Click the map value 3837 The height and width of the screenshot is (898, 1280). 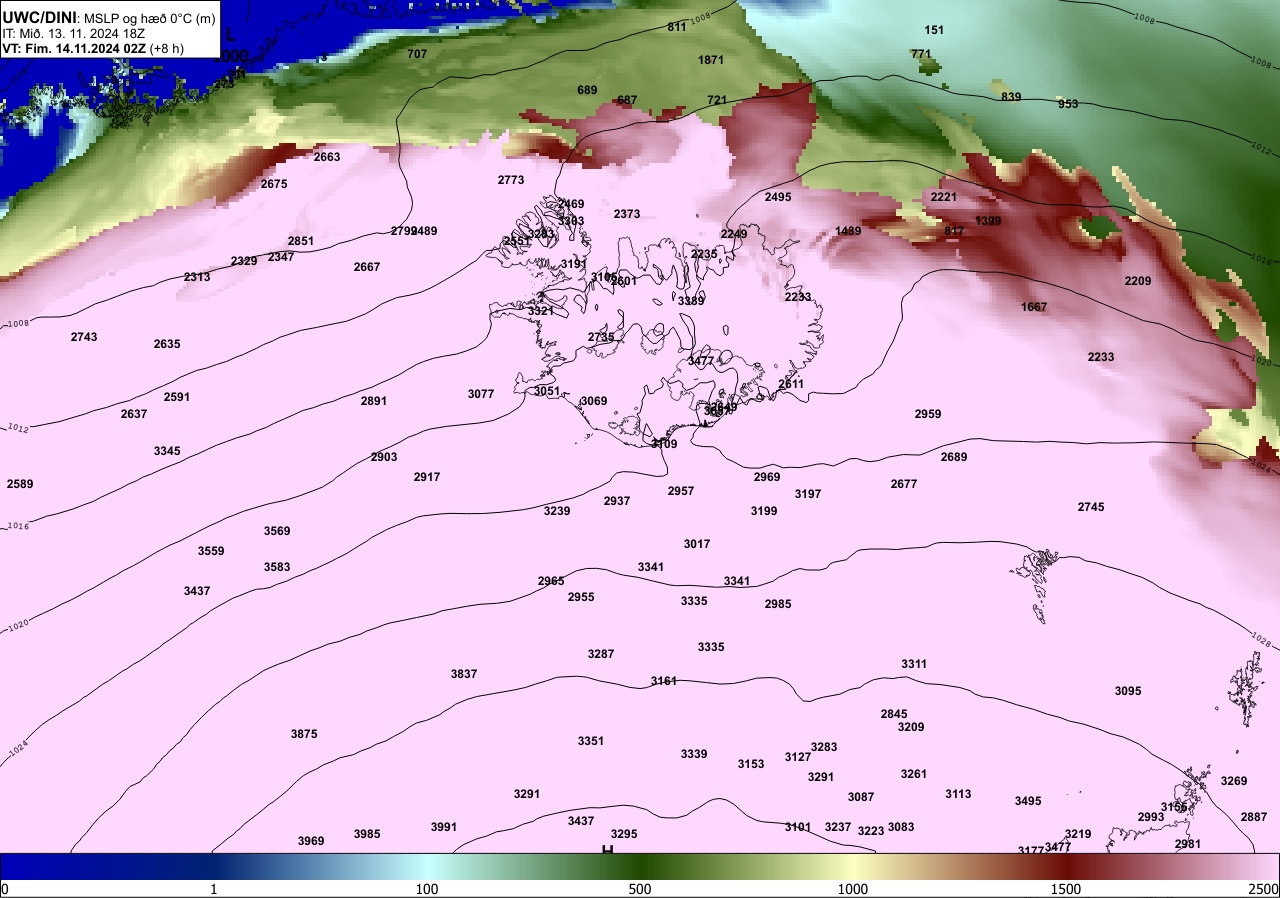click(464, 674)
